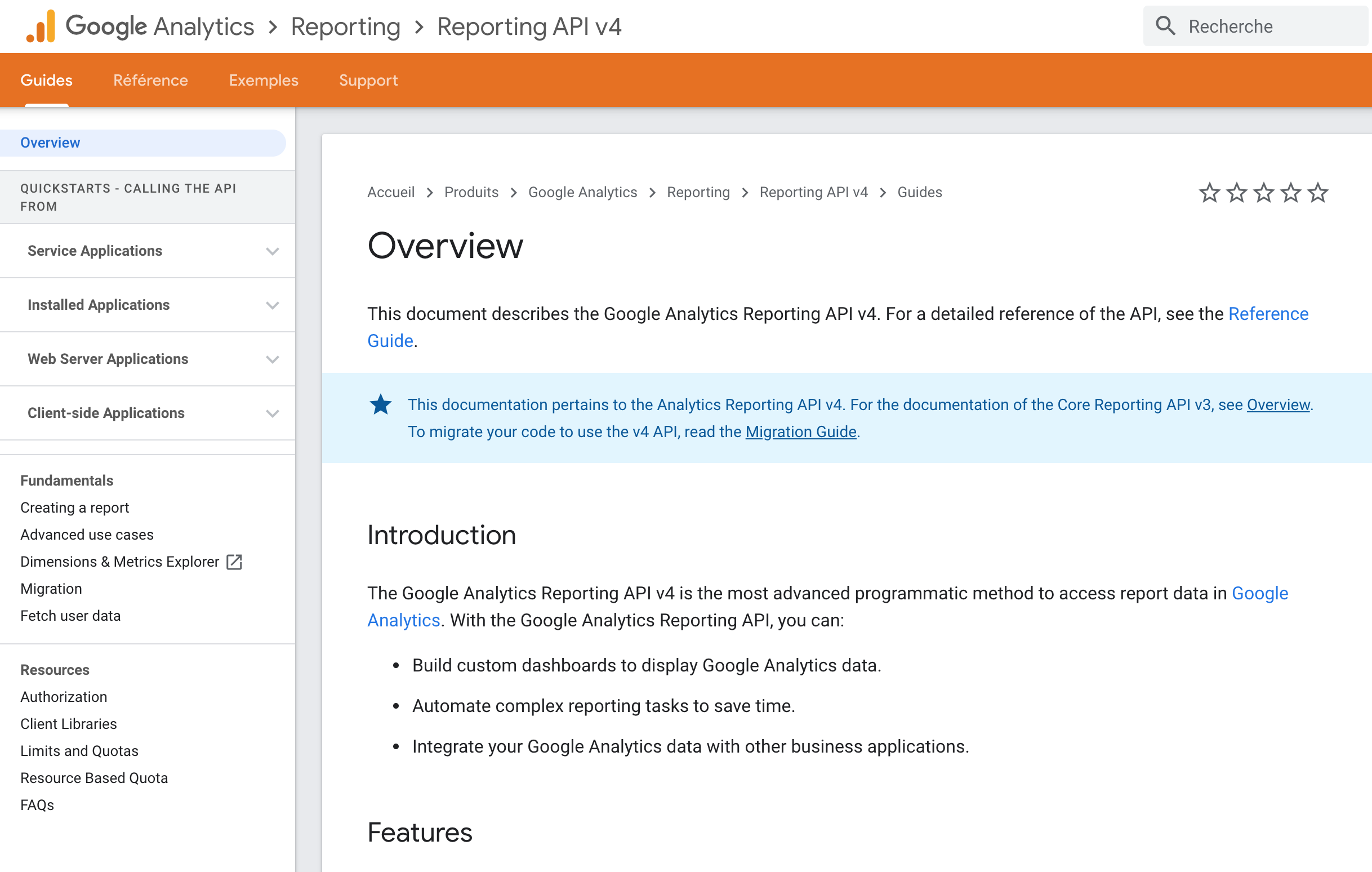The height and width of the screenshot is (872, 1372).
Task: Open the Migration Guide link
Action: [800, 432]
